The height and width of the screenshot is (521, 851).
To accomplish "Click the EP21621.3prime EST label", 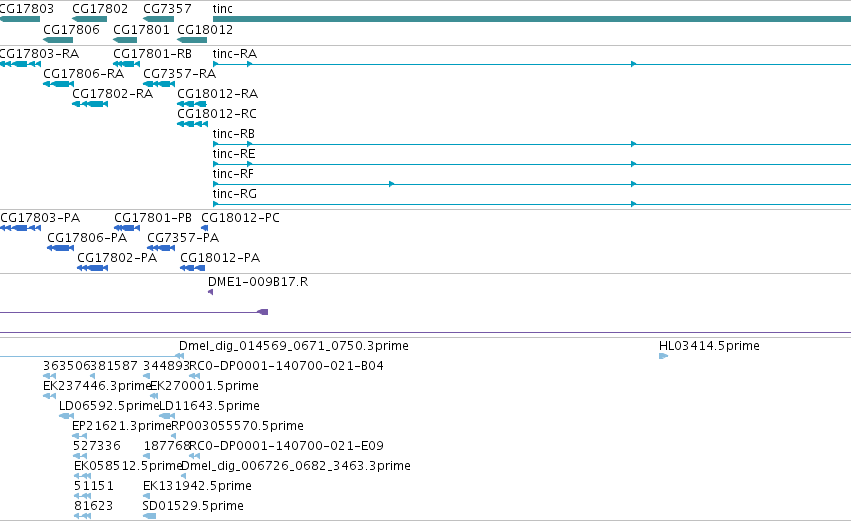I will [x=122, y=426].
